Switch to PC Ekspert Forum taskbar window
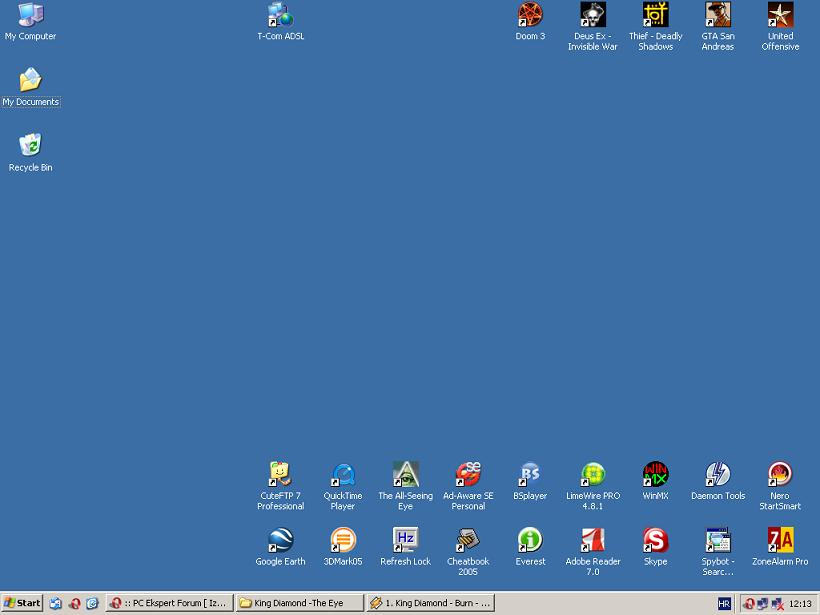820x615 pixels. pyautogui.click(x=169, y=603)
